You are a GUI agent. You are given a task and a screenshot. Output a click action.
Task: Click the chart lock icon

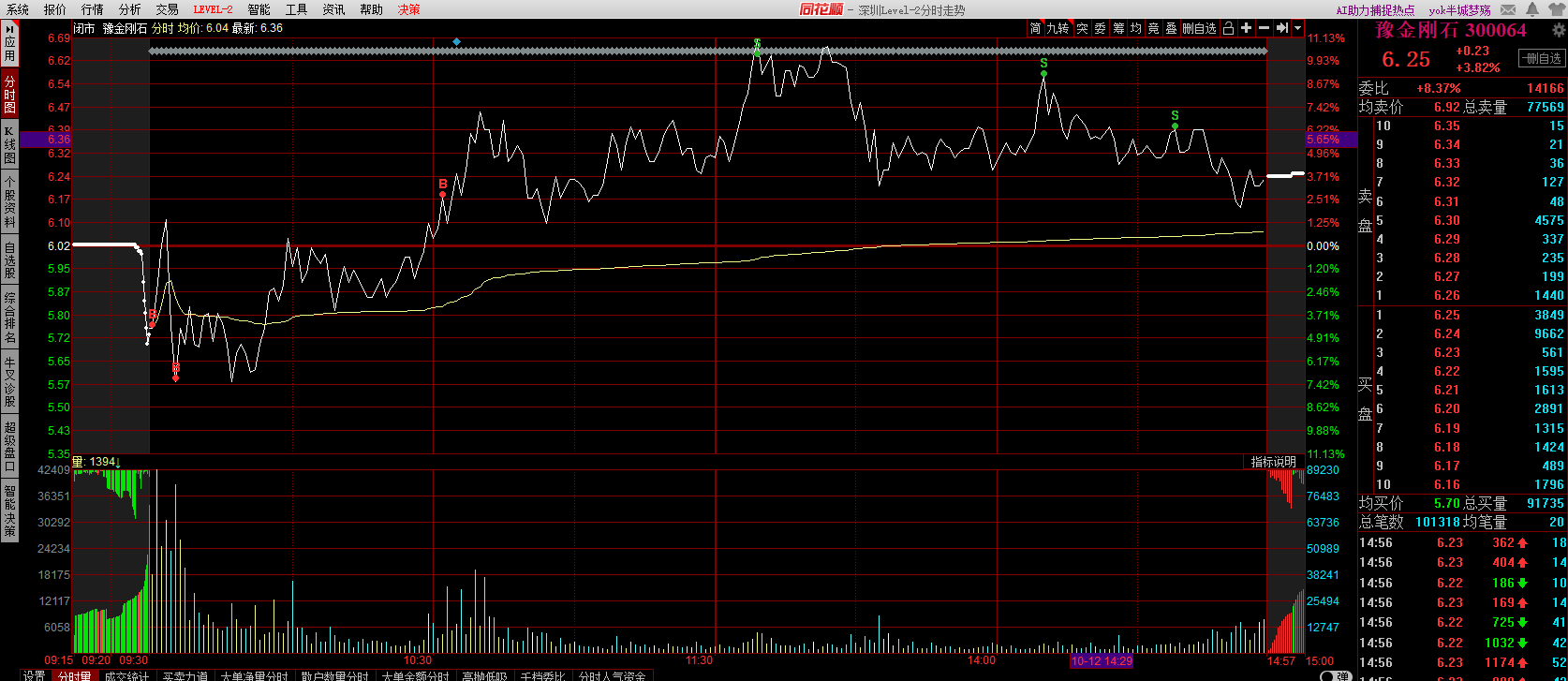point(1228,29)
